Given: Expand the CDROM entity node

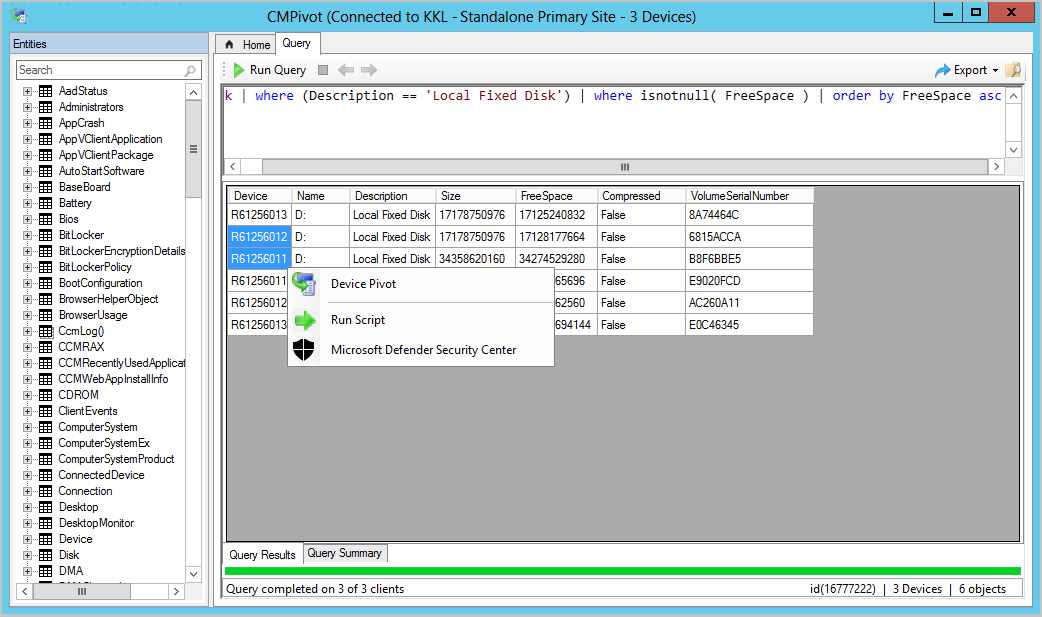Looking at the screenshot, I should pyautogui.click(x=27, y=395).
